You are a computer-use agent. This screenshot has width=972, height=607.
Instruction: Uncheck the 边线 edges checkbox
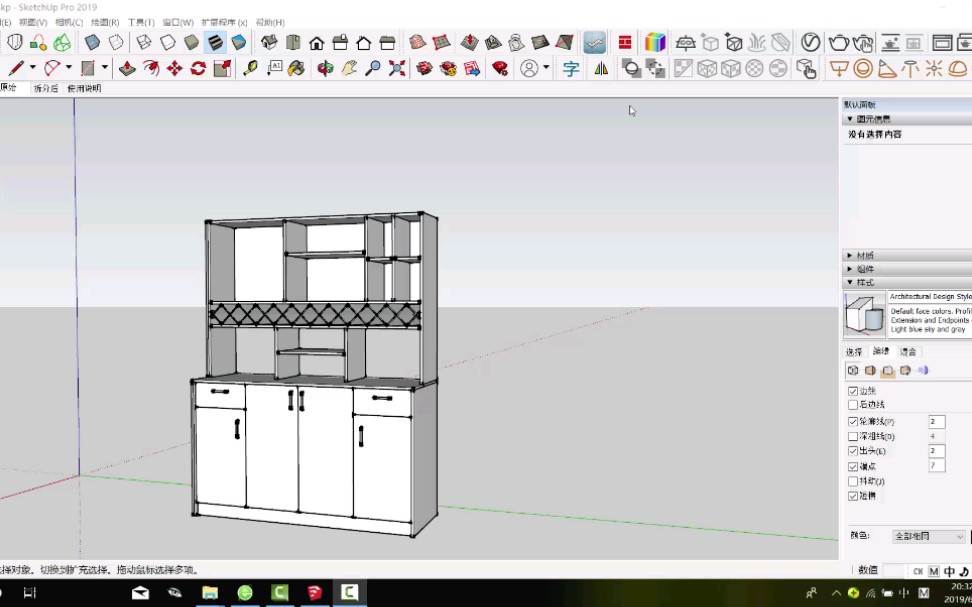pos(851,389)
